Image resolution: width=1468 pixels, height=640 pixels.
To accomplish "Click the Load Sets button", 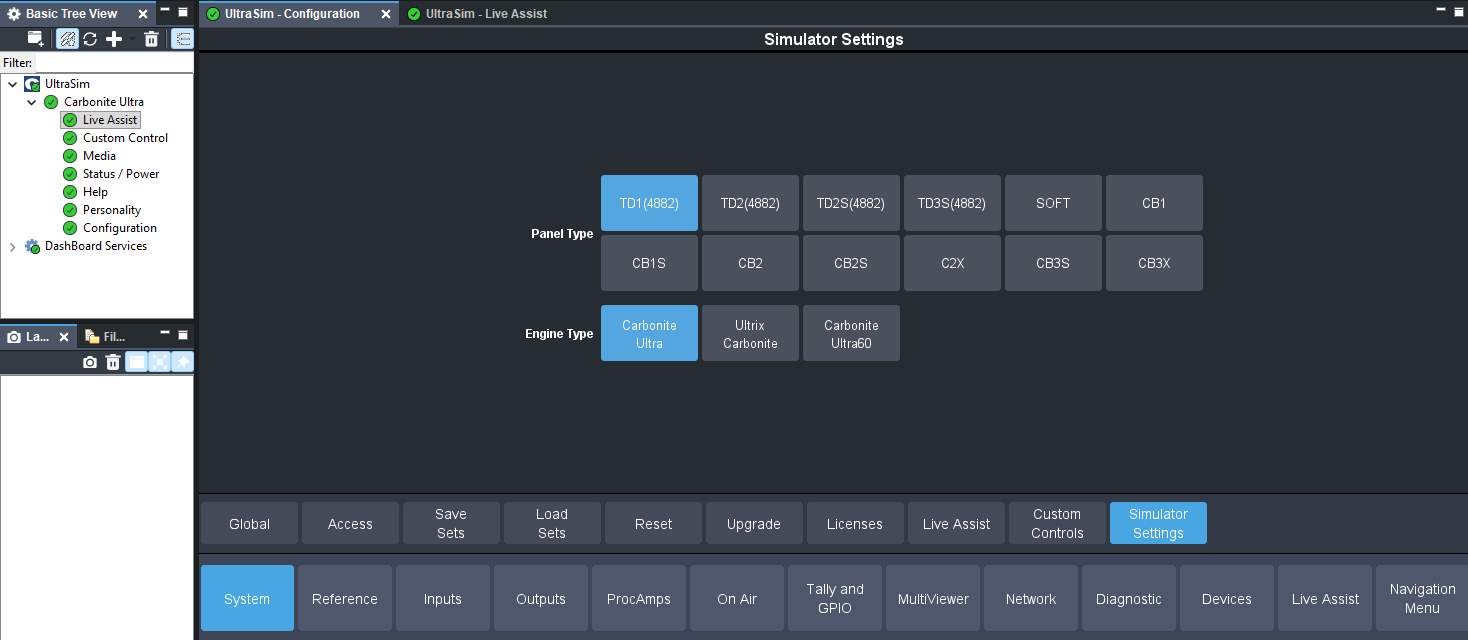I will (x=552, y=523).
